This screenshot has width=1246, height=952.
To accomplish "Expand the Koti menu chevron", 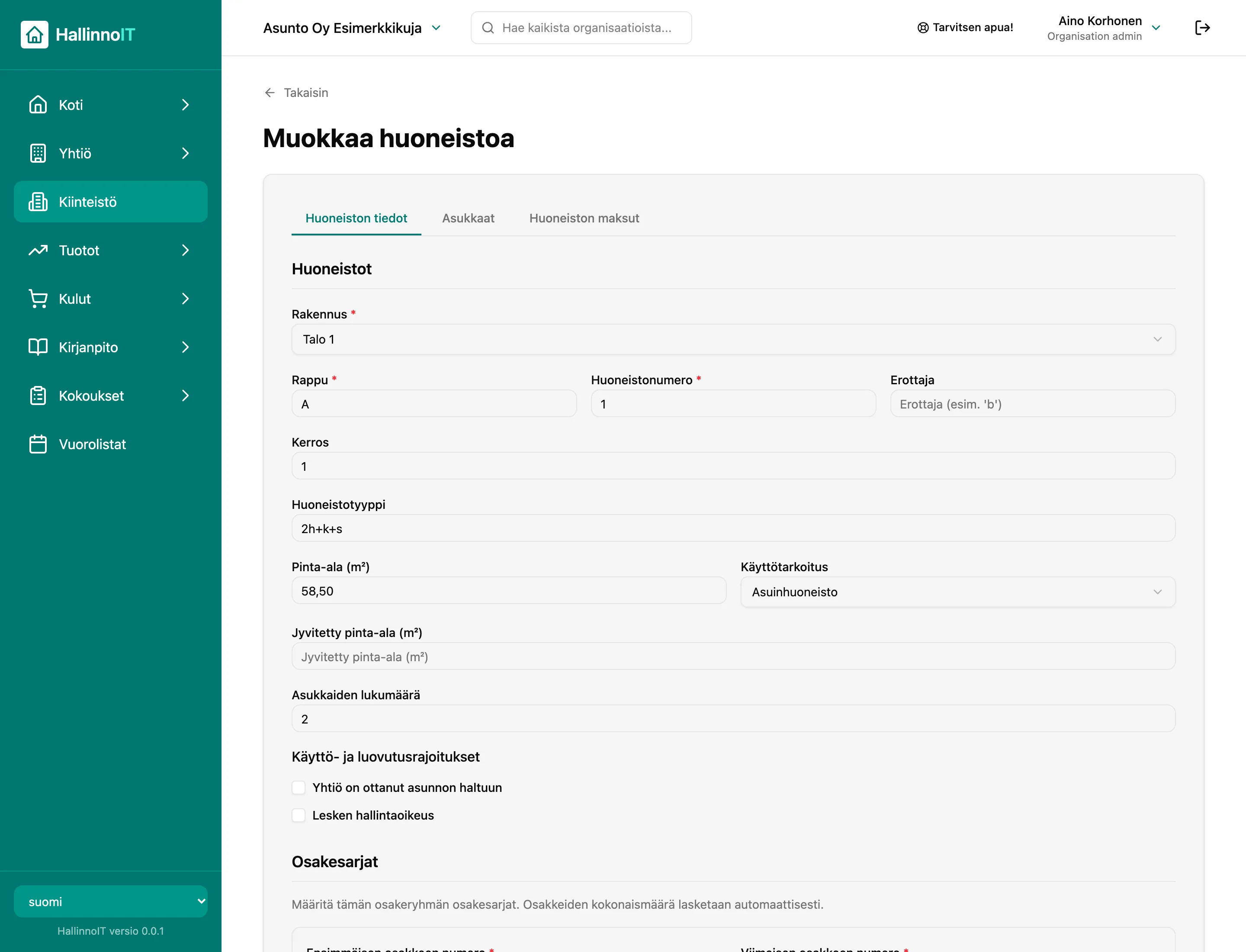I will point(185,105).
